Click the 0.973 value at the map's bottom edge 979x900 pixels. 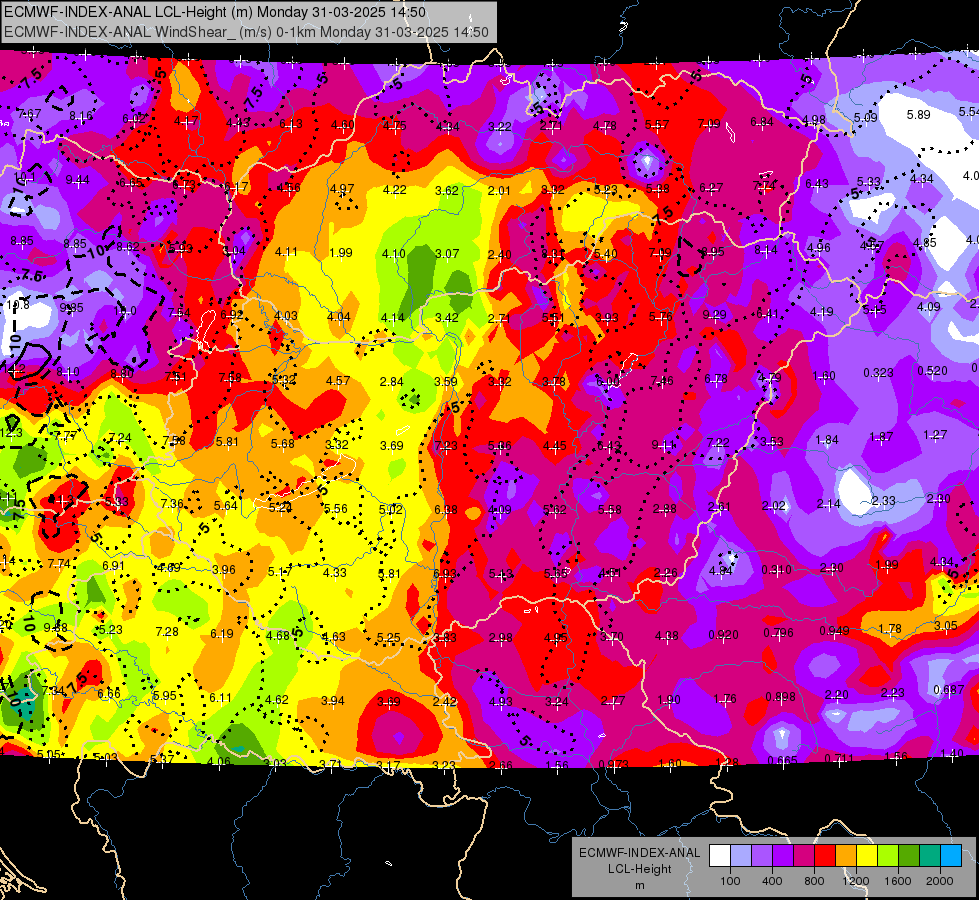[614, 765]
